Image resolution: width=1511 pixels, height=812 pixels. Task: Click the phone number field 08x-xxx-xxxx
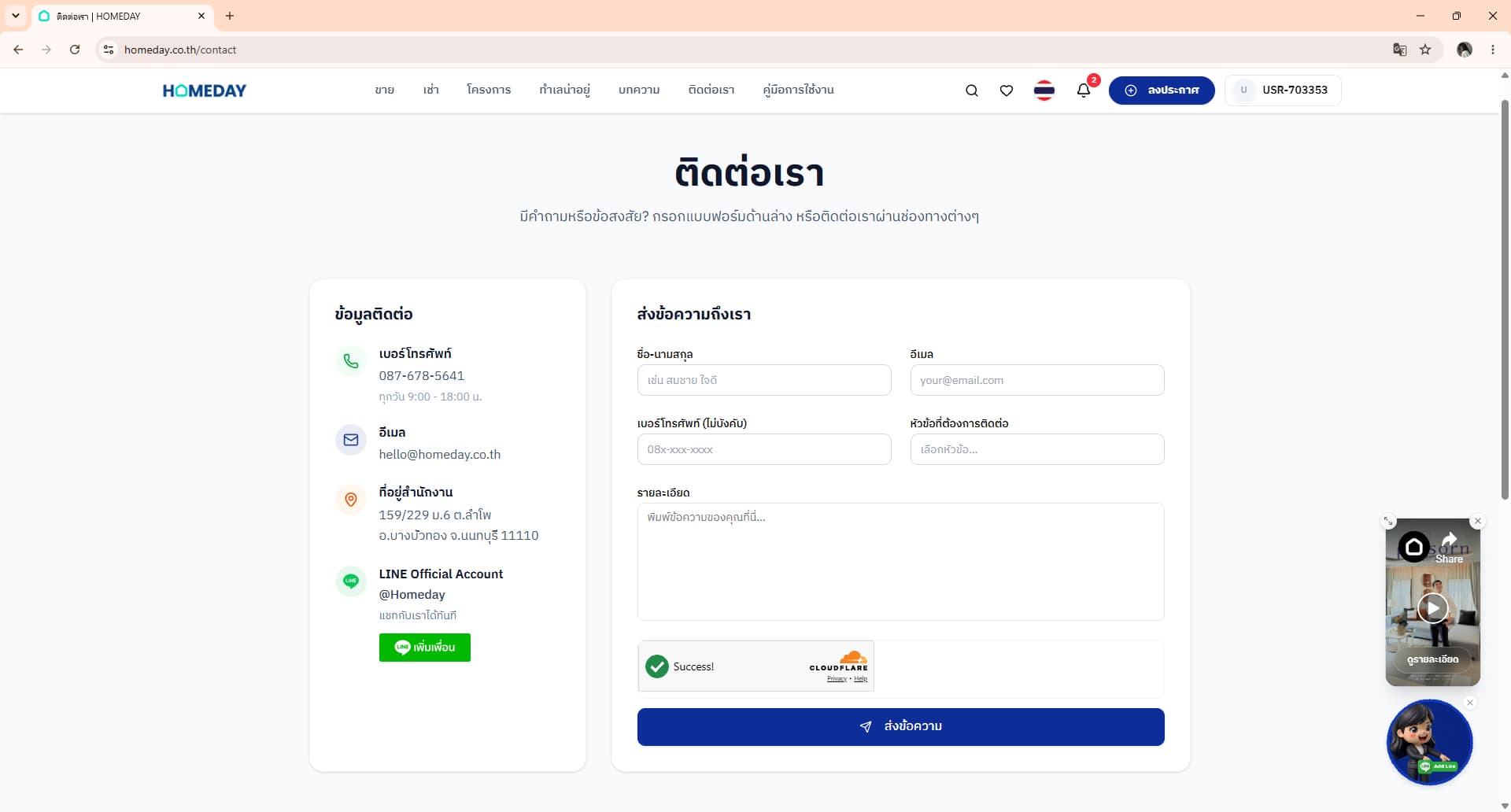pyautogui.click(x=764, y=449)
